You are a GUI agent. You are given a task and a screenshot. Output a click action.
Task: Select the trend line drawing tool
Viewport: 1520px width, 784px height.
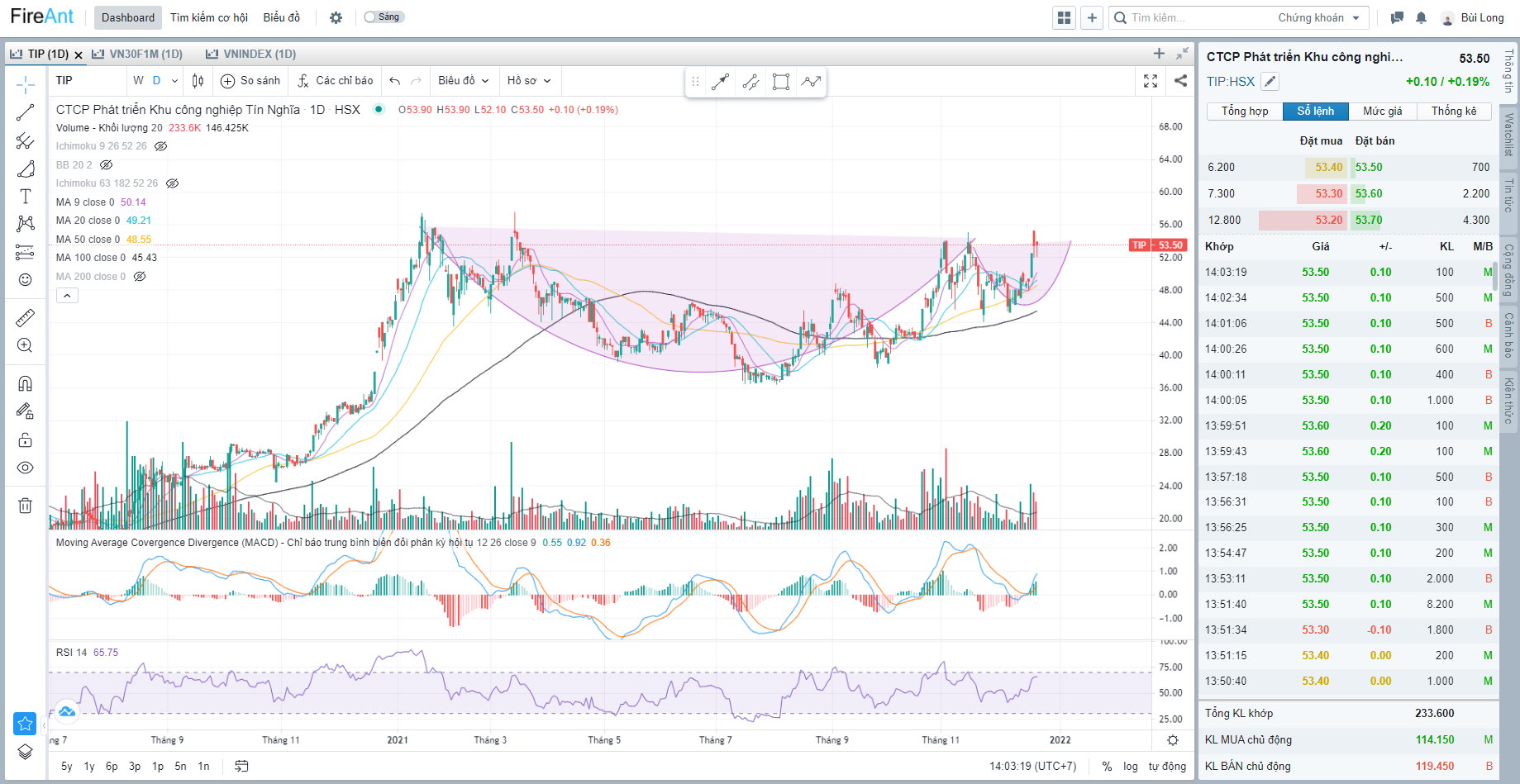coord(25,112)
